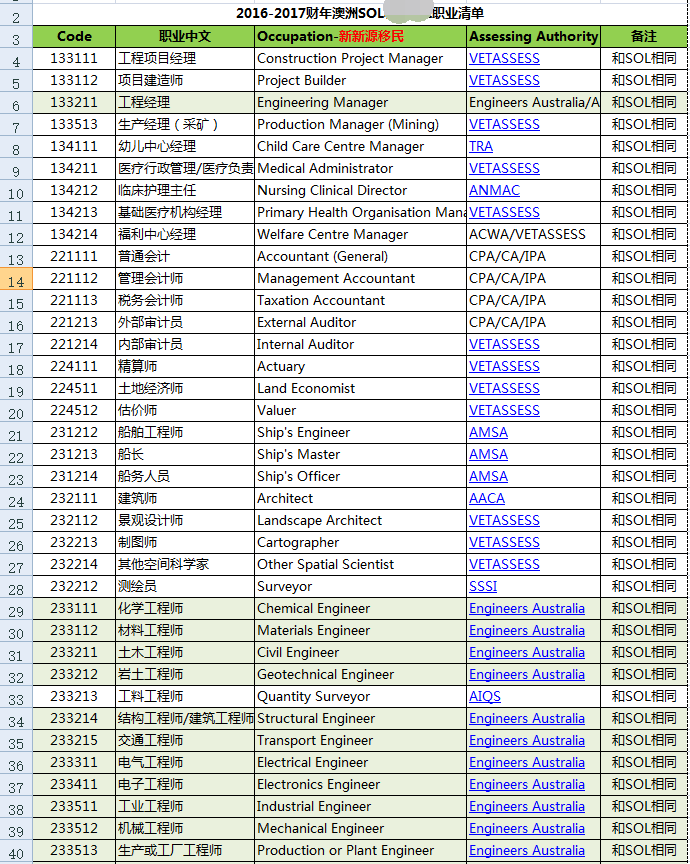Open VETASSESS link for Cartographer
690x864 pixels.
(504, 543)
